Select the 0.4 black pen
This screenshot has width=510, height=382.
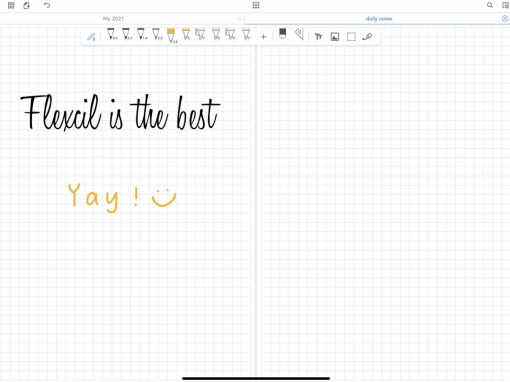pos(112,34)
